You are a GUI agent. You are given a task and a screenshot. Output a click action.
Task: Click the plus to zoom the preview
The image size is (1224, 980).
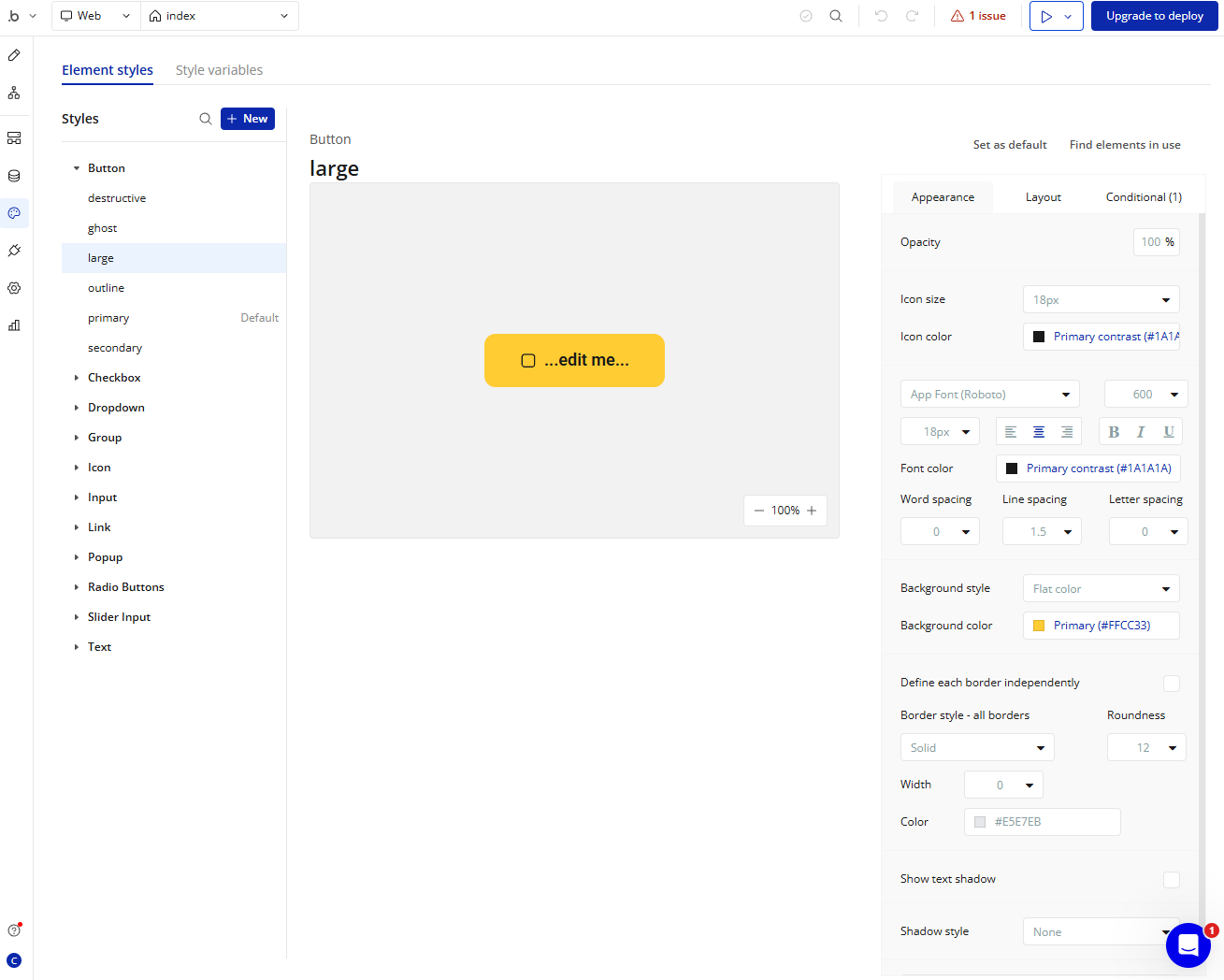(812, 510)
